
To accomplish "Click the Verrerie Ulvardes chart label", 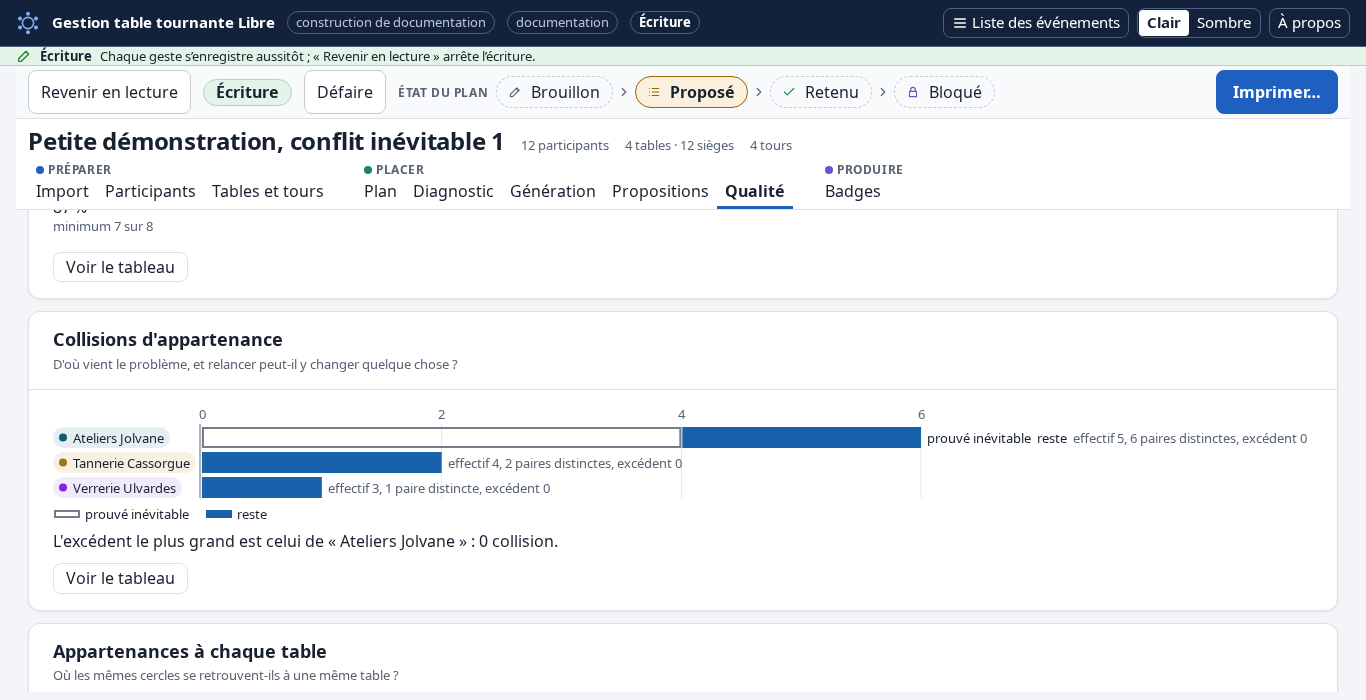I will click(117, 488).
